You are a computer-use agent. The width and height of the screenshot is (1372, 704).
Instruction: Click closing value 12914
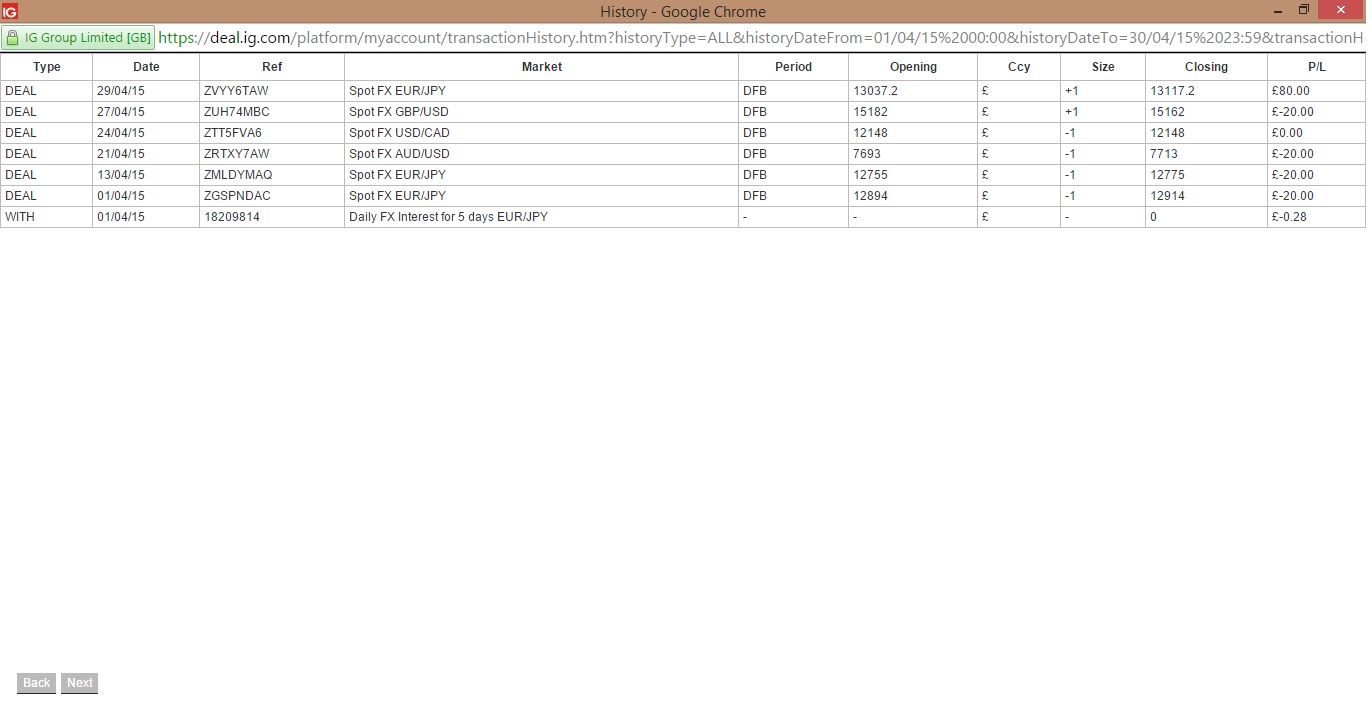pos(1168,196)
